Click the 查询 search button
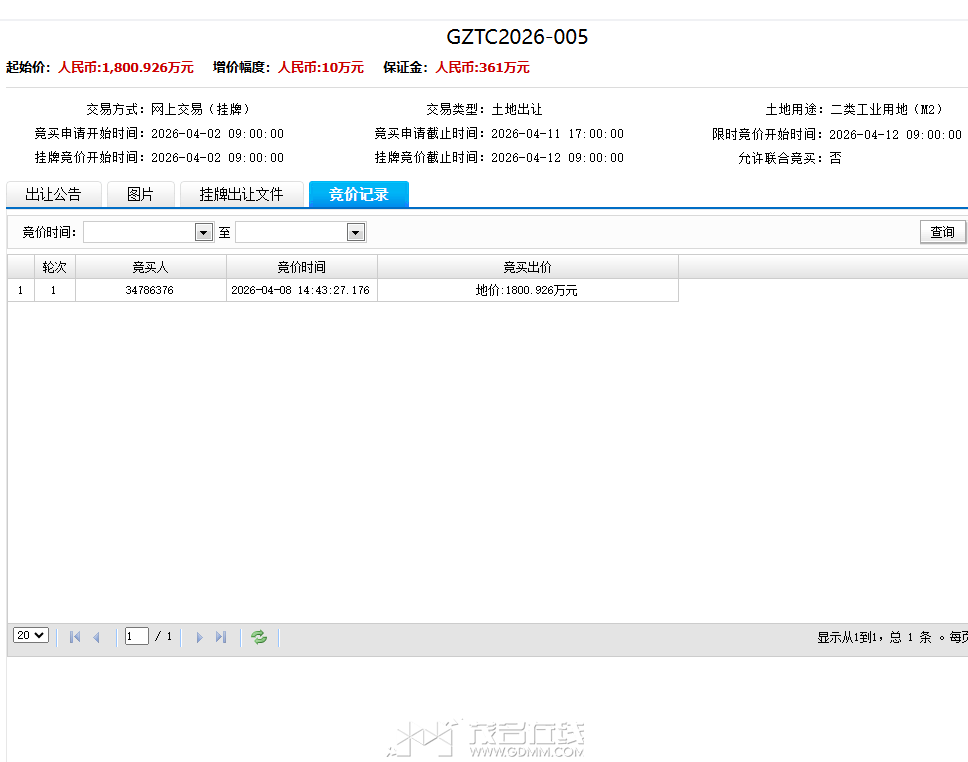Viewport: 968px width, 762px height. coord(941,231)
